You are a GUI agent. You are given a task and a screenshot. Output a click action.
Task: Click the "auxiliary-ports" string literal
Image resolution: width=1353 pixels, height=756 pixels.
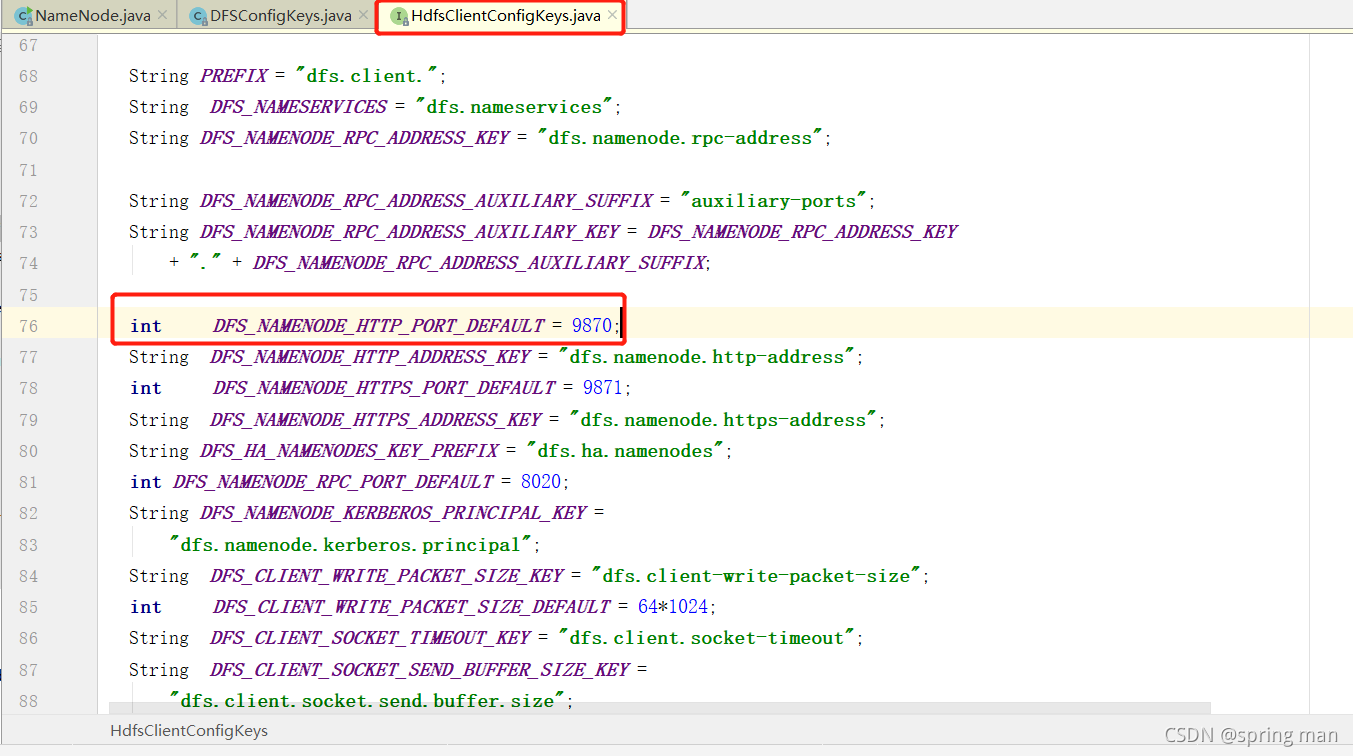click(772, 201)
